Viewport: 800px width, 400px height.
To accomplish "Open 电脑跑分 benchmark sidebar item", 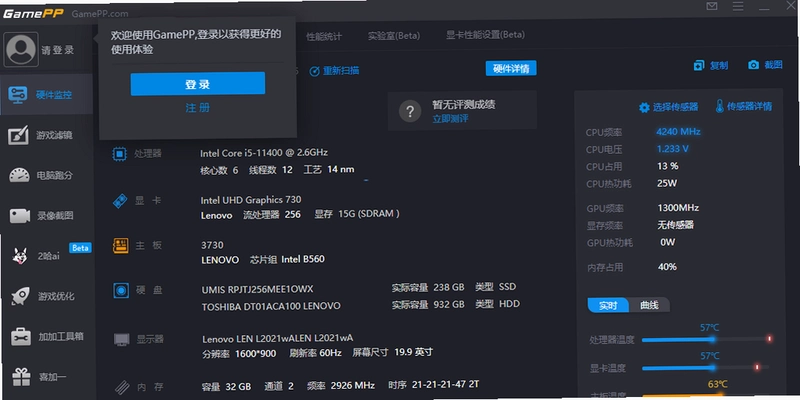I will tap(47, 176).
